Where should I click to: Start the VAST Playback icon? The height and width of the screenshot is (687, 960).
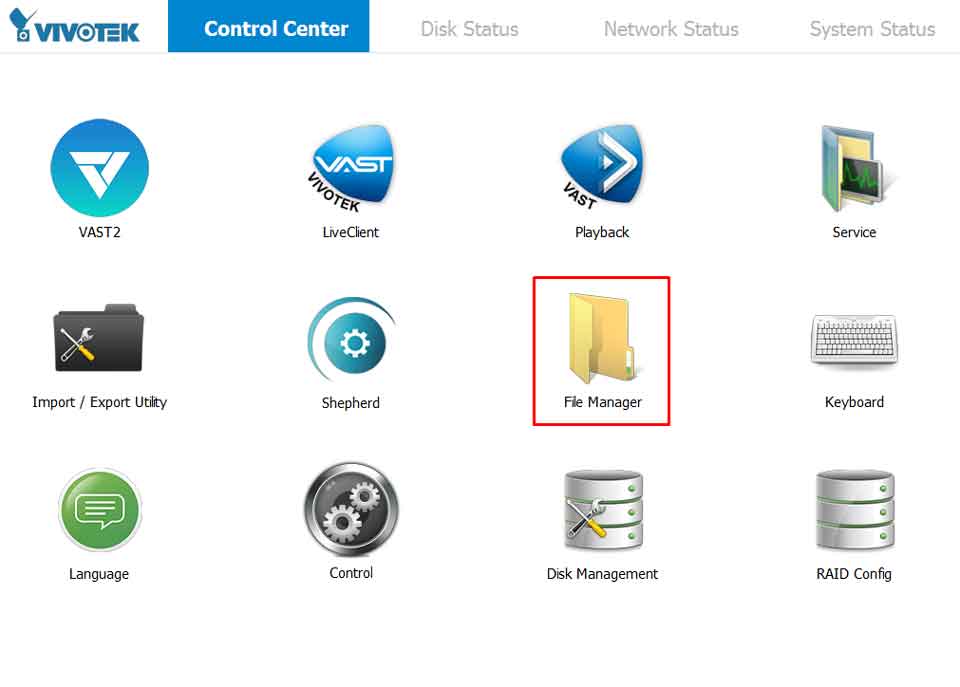coord(602,168)
